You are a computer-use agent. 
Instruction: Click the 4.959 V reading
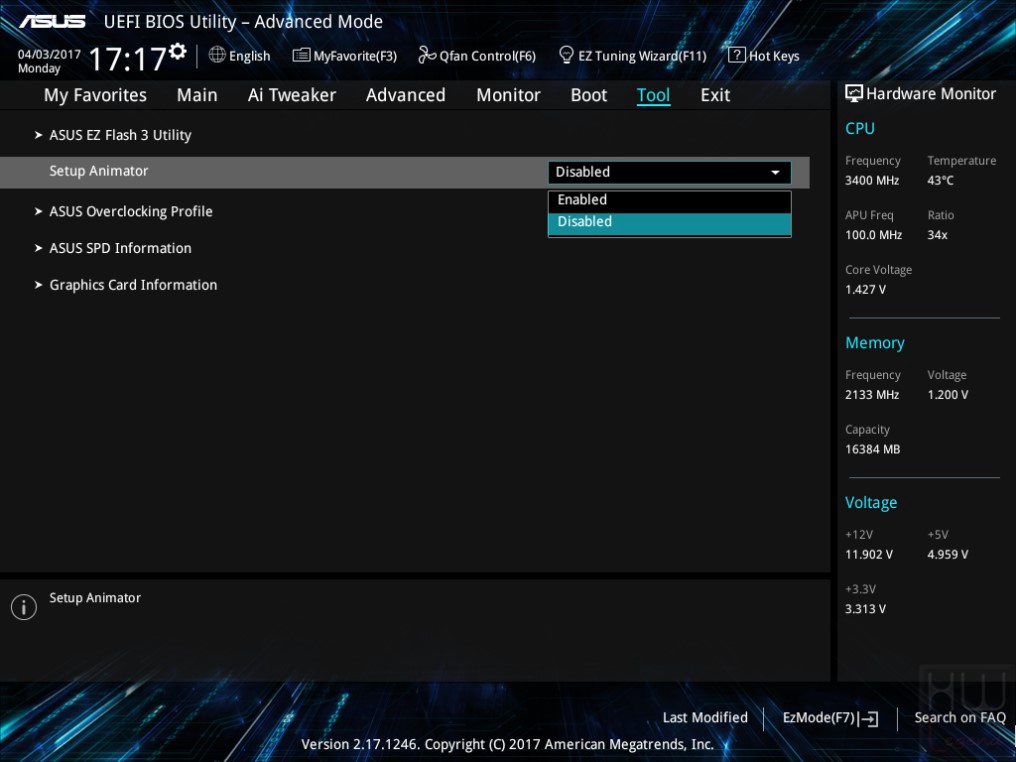tap(948, 555)
